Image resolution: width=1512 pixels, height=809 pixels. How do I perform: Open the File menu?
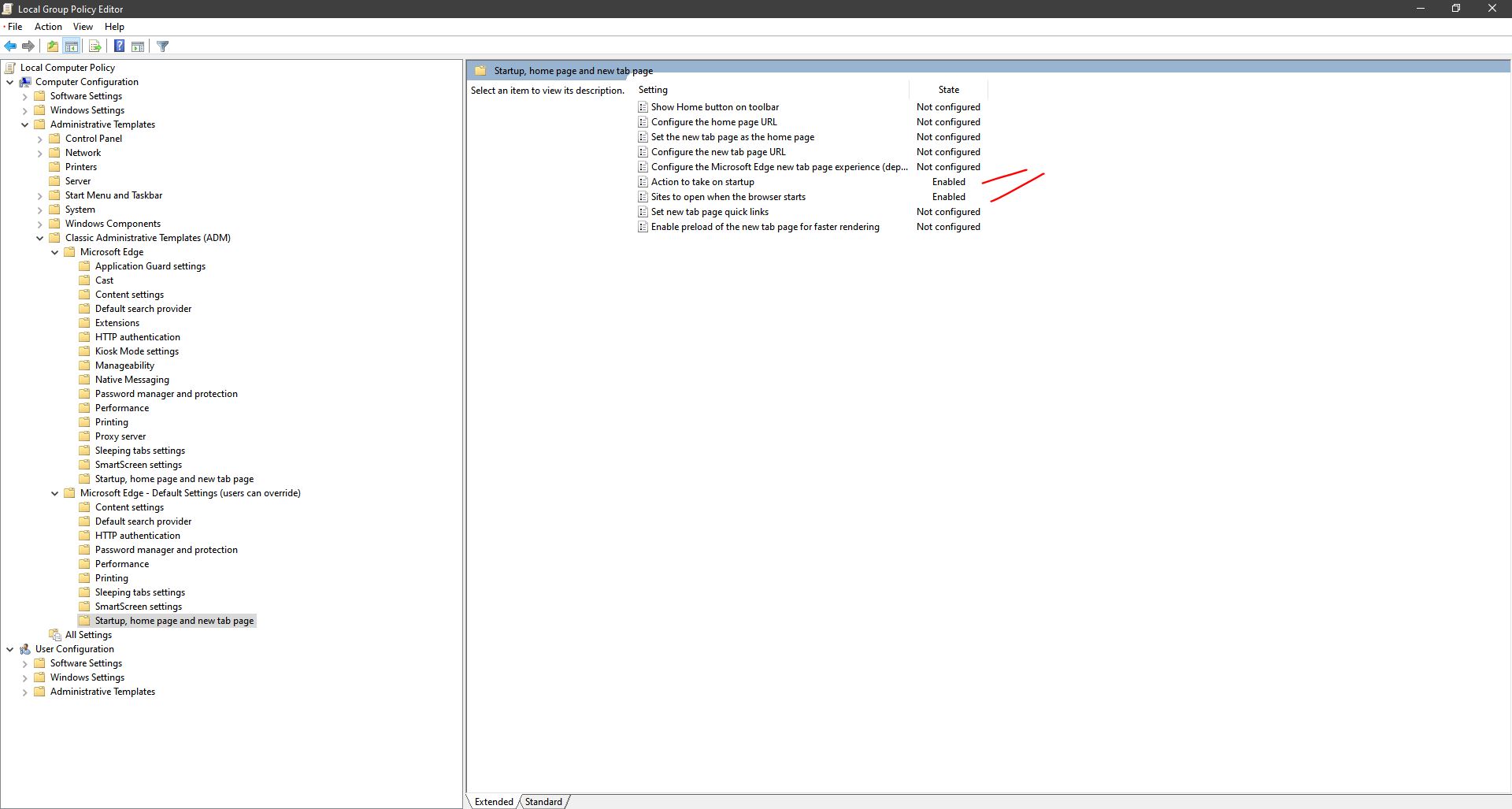tap(15, 27)
